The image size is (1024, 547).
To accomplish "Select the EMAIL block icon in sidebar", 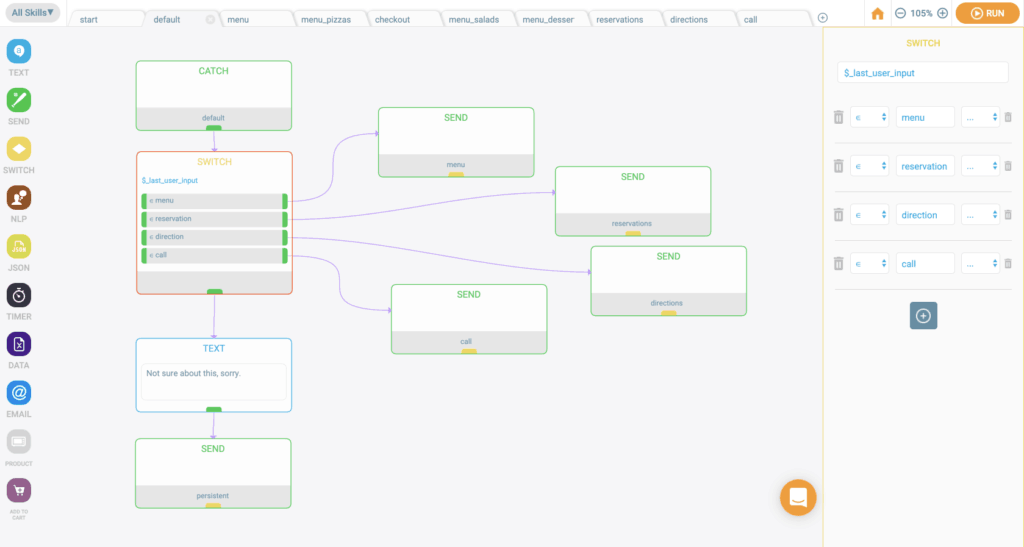I will click(x=19, y=392).
